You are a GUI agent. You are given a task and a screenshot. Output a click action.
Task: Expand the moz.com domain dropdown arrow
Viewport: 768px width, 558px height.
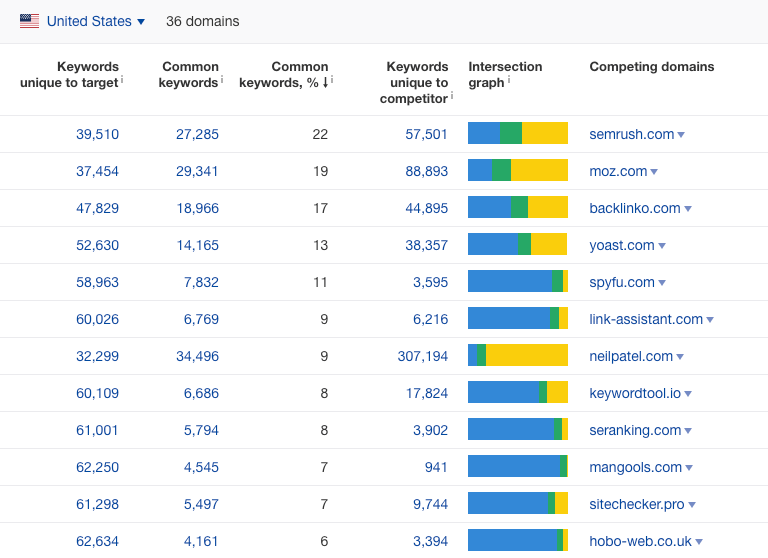click(654, 172)
